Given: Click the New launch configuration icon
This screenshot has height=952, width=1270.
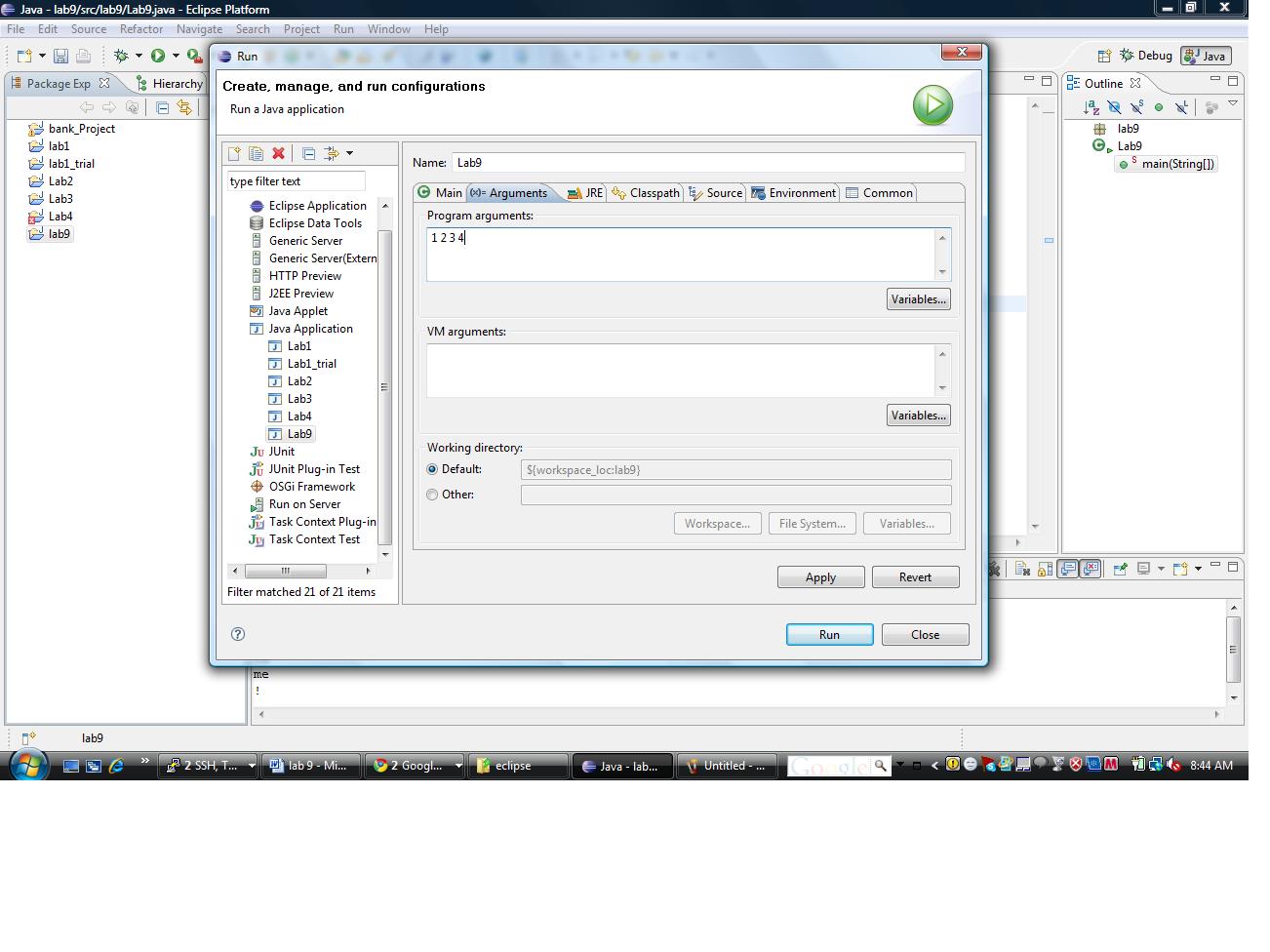Looking at the screenshot, I should click(x=234, y=154).
